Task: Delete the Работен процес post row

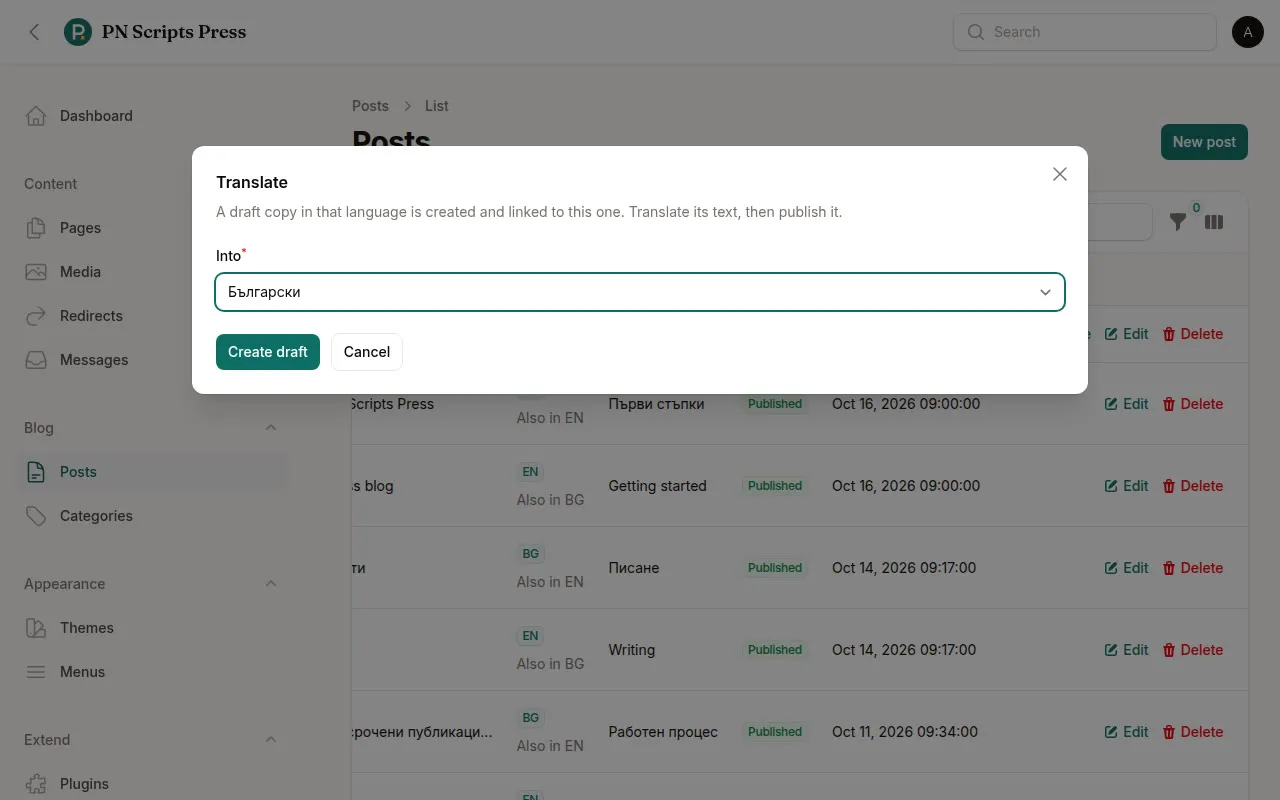Action: click(1193, 732)
